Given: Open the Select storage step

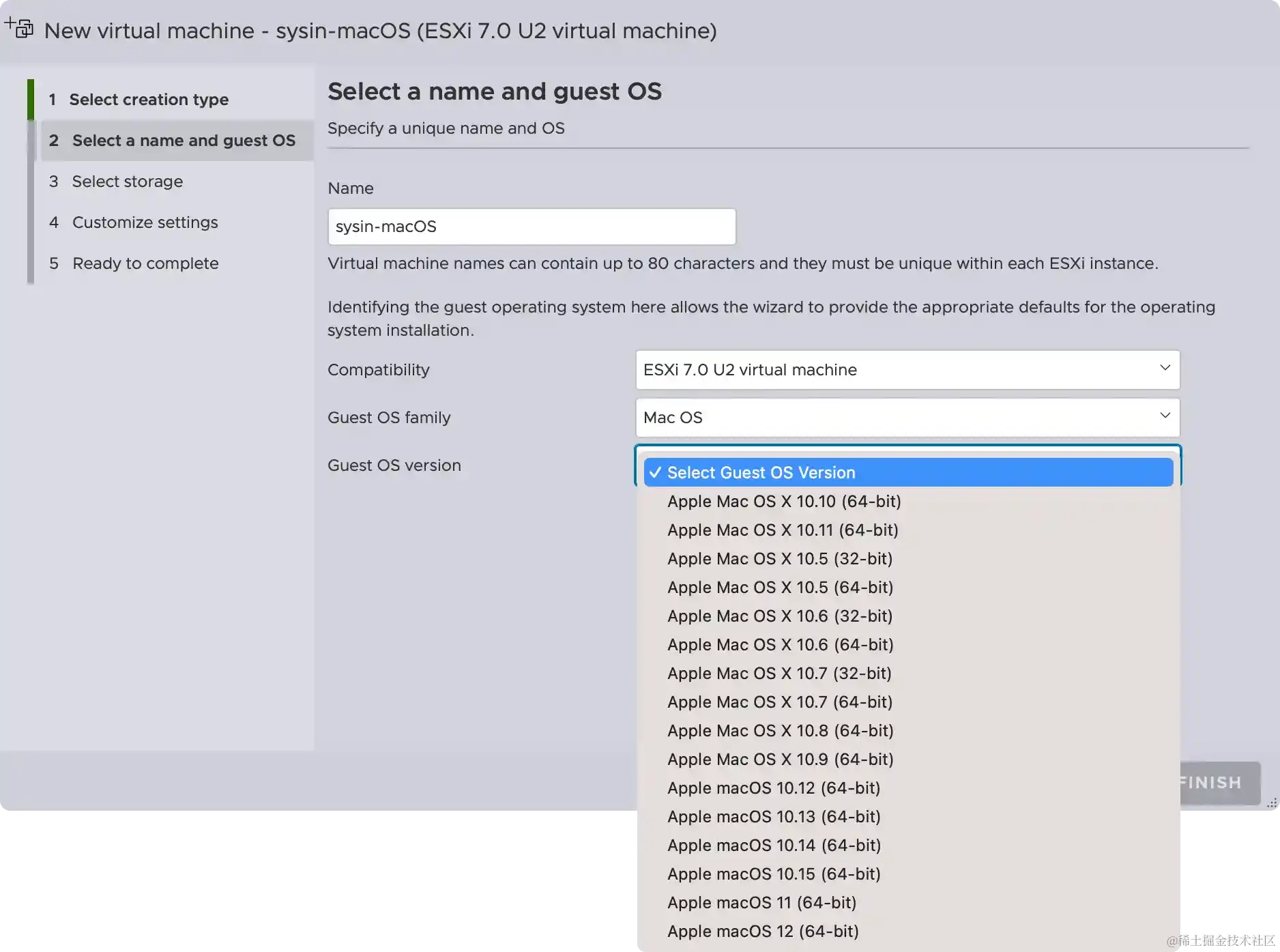Looking at the screenshot, I should (x=127, y=181).
